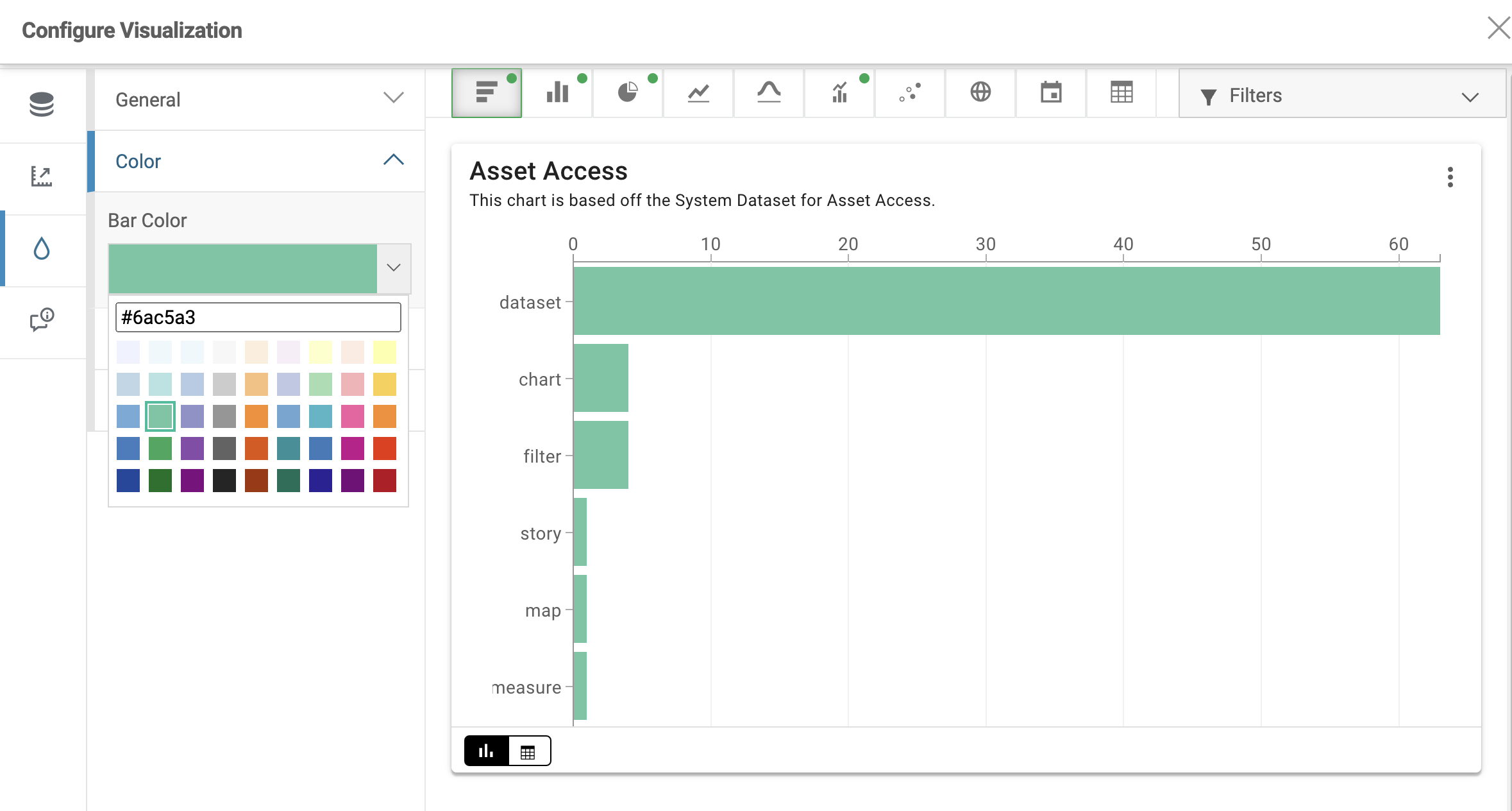Open the tooltip info sidebar tab
1512x811 pixels.
tap(42, 320)
